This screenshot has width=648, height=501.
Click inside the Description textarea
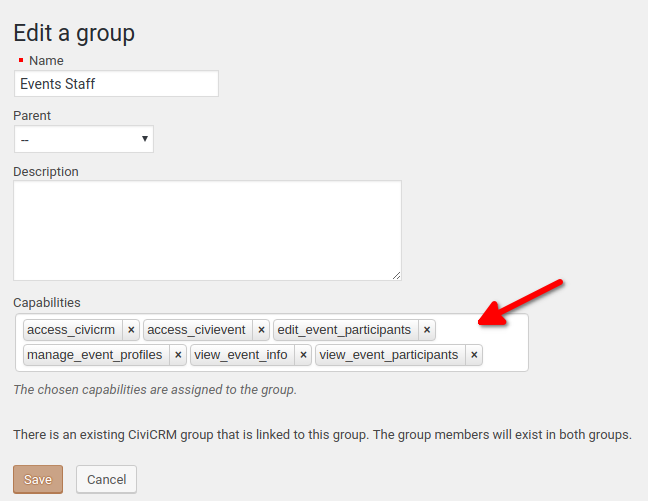pyautogui.click(x=207, y=230)
